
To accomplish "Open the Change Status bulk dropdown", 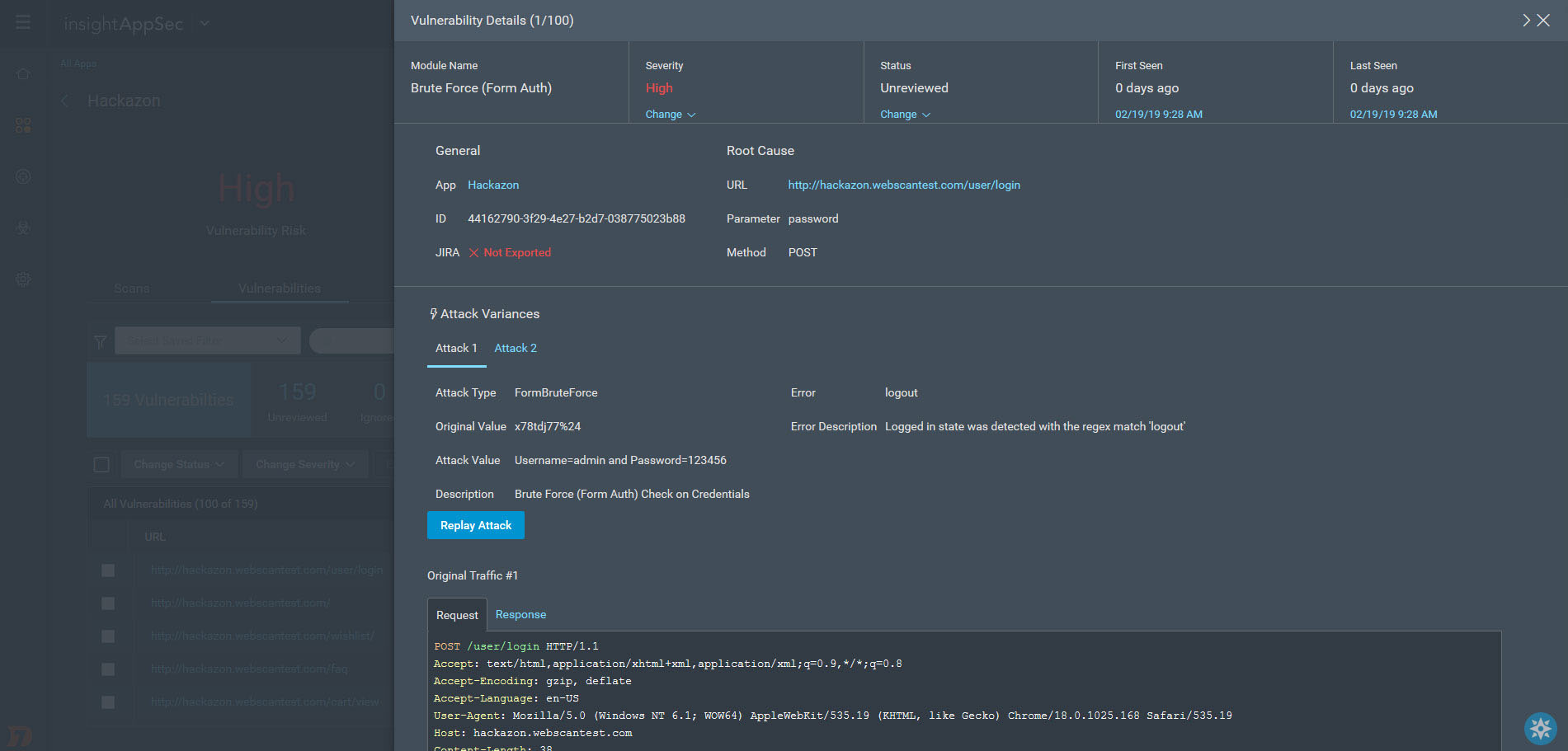I will (180, 464).
